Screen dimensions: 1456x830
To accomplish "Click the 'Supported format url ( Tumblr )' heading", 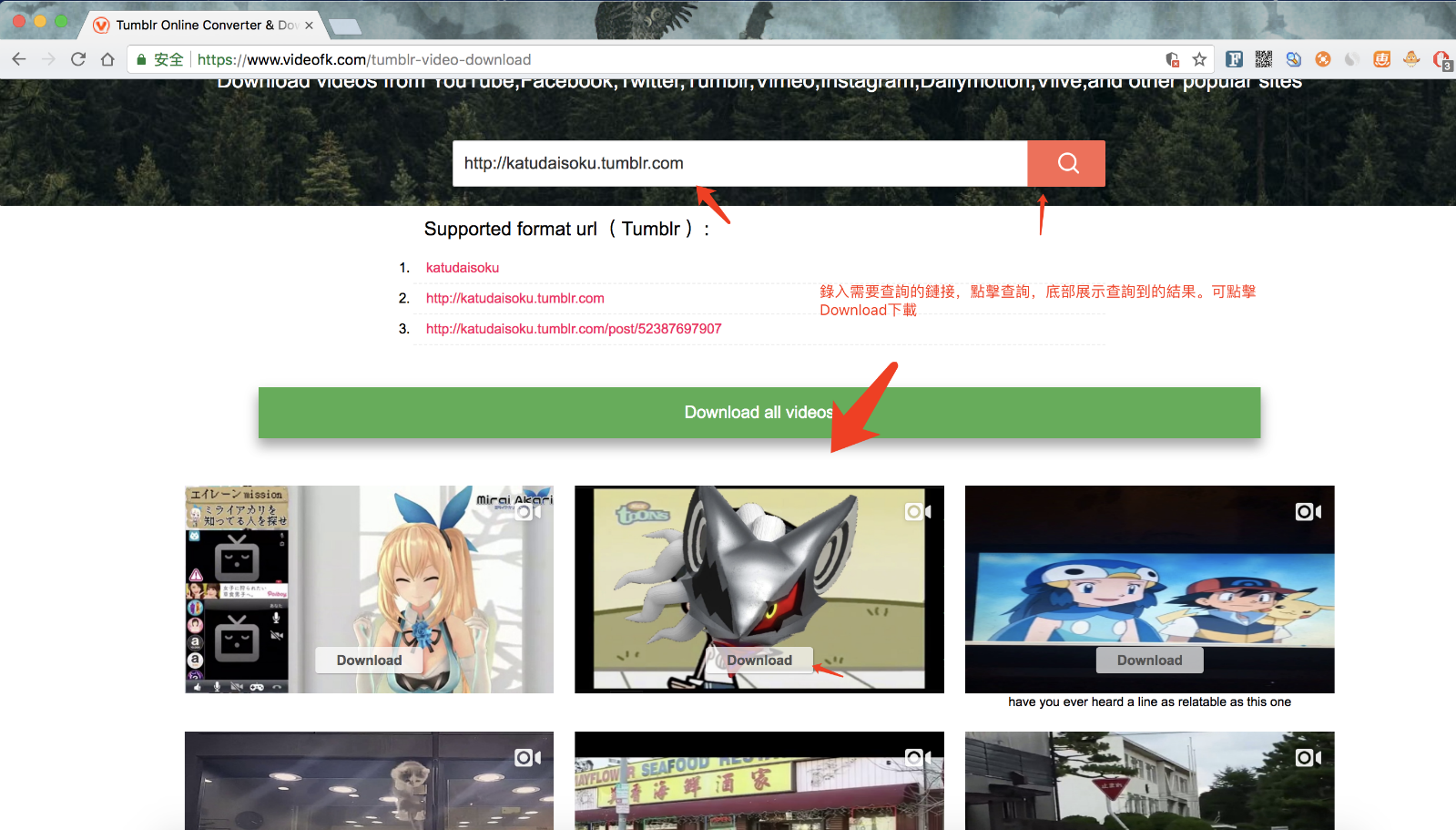I will [x=566, y=229].
